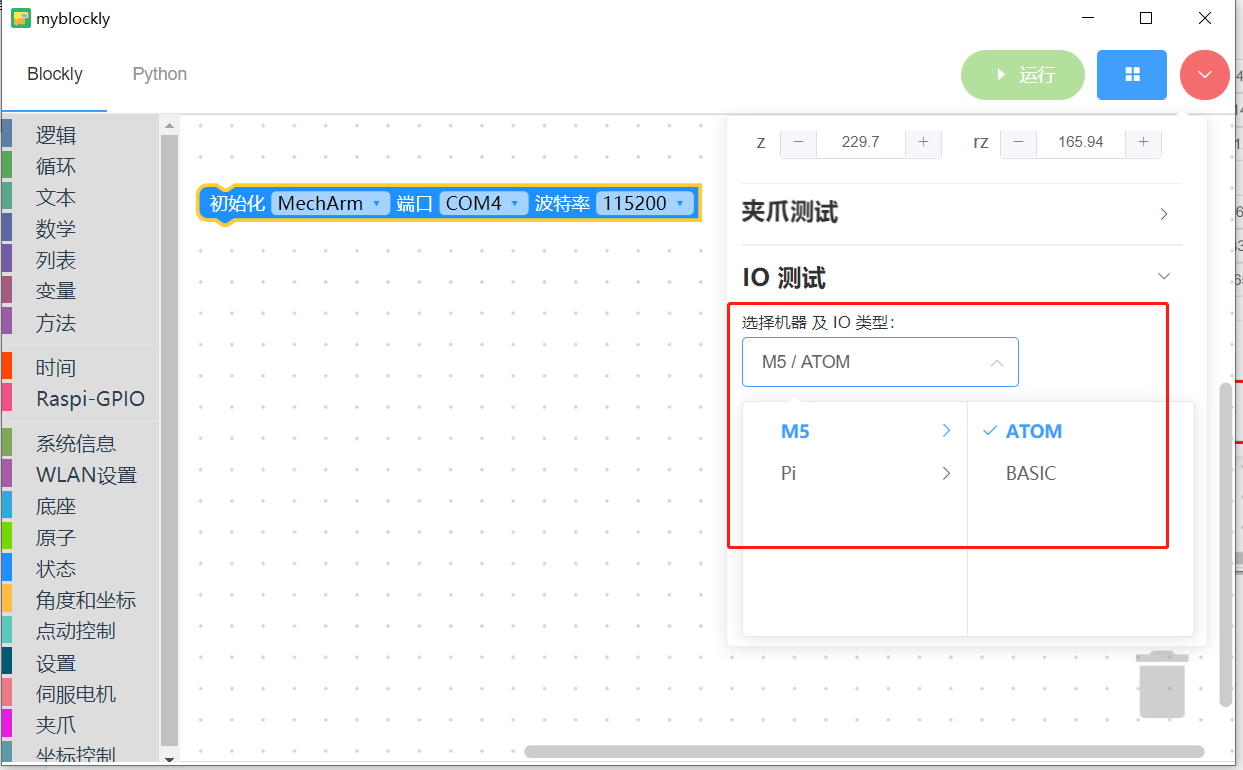Open the COM4 port dropdown
The height and width of the screenshot is (770, 1243).
point(483,203)
